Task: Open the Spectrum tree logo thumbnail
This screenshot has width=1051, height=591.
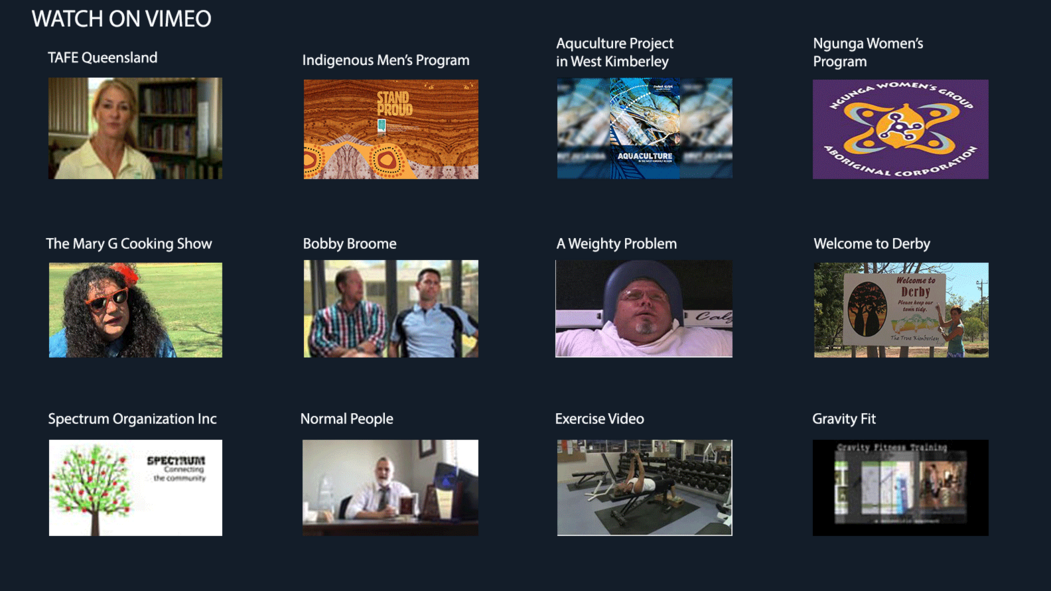Action: [x=135, y=488]
